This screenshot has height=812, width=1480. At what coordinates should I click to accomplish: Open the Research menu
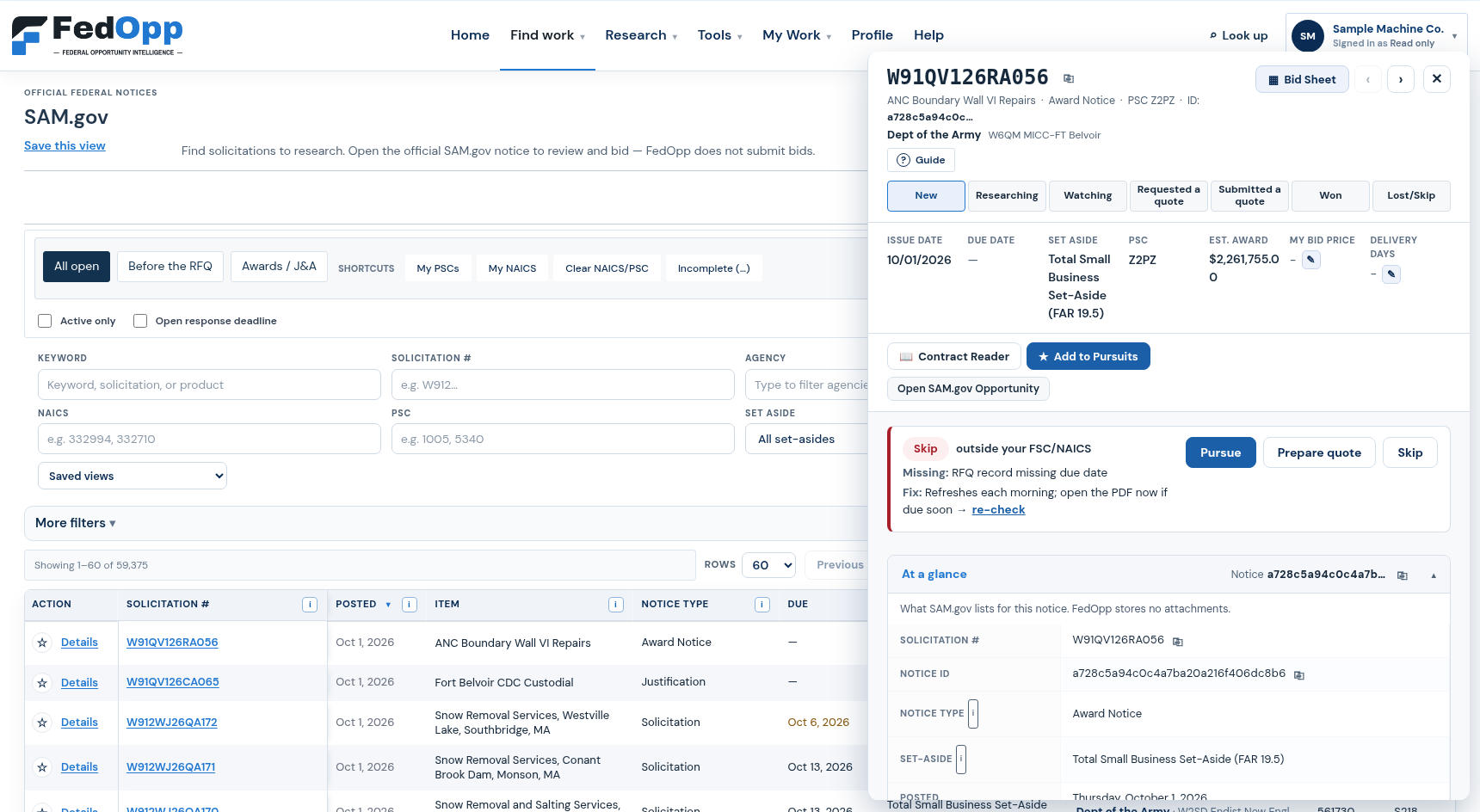pyautogui.click(x=641, y=35)
